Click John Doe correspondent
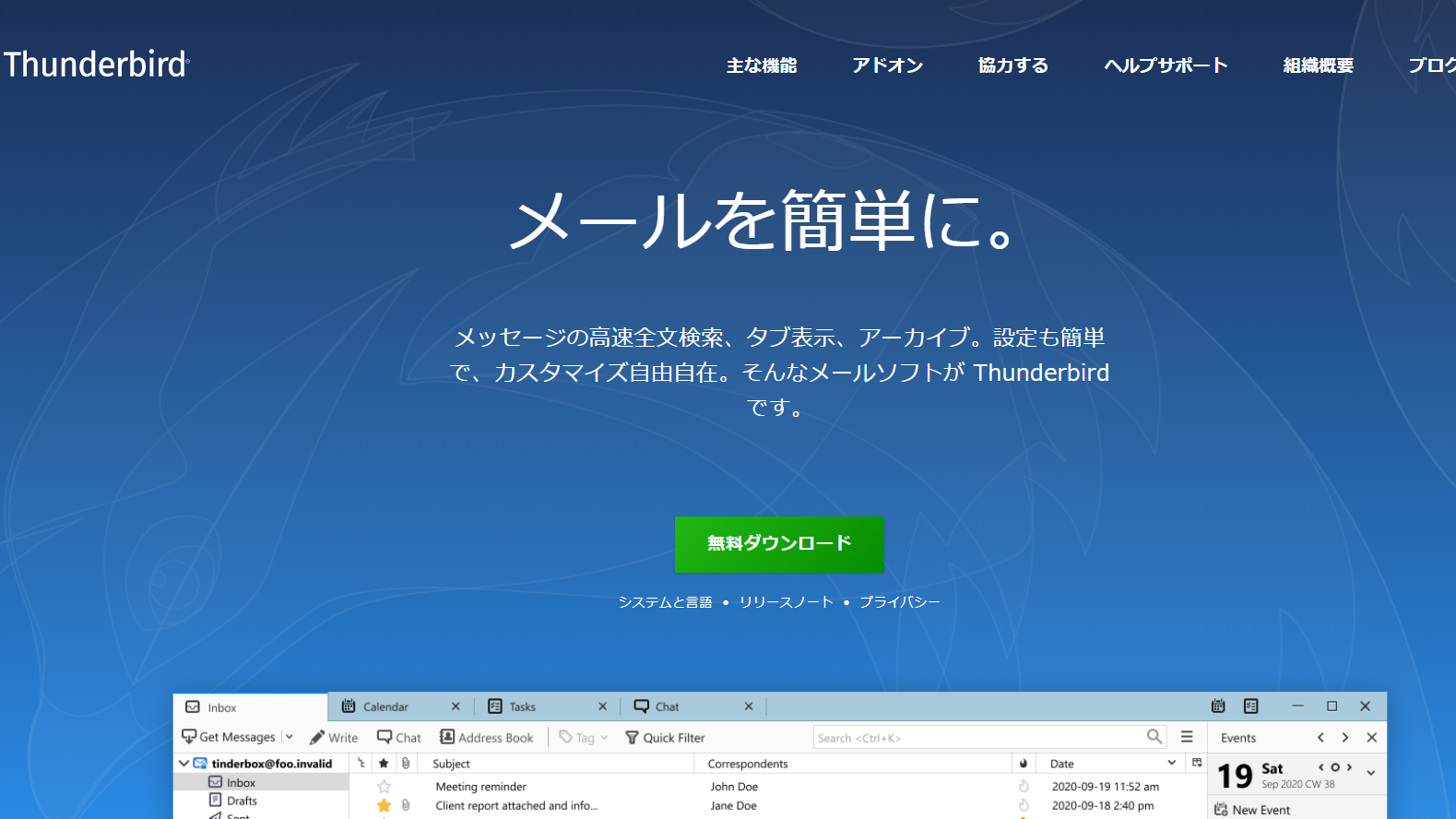Image resolution: width=1456 pixels, height=819 pixels. (734, 787)
